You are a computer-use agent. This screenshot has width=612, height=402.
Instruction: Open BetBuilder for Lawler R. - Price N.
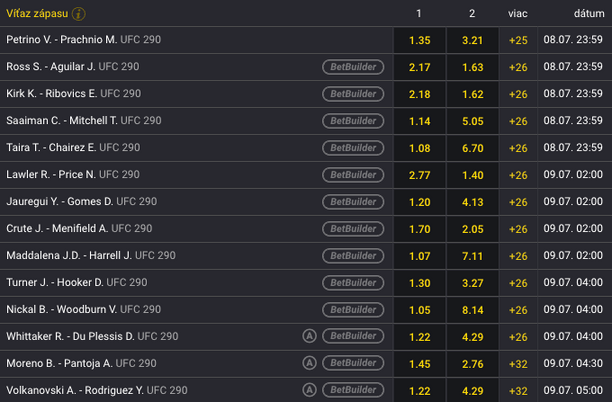point(353,174)
